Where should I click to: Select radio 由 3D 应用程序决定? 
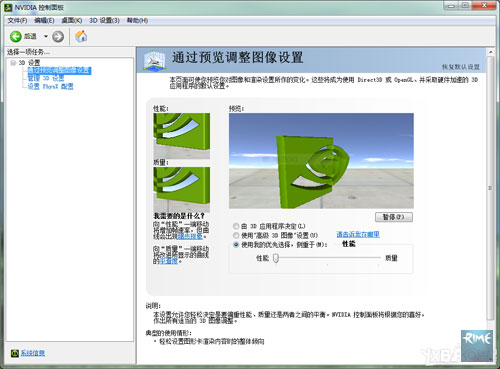click(x=236, y=226)
